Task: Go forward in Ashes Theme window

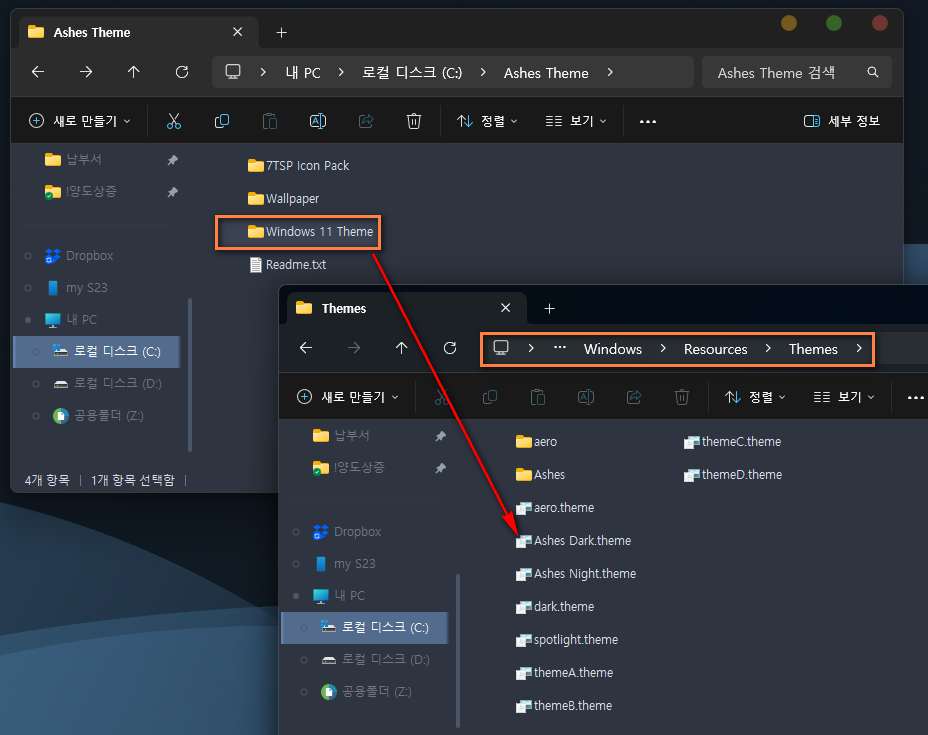Action: (x=86, y=72)
